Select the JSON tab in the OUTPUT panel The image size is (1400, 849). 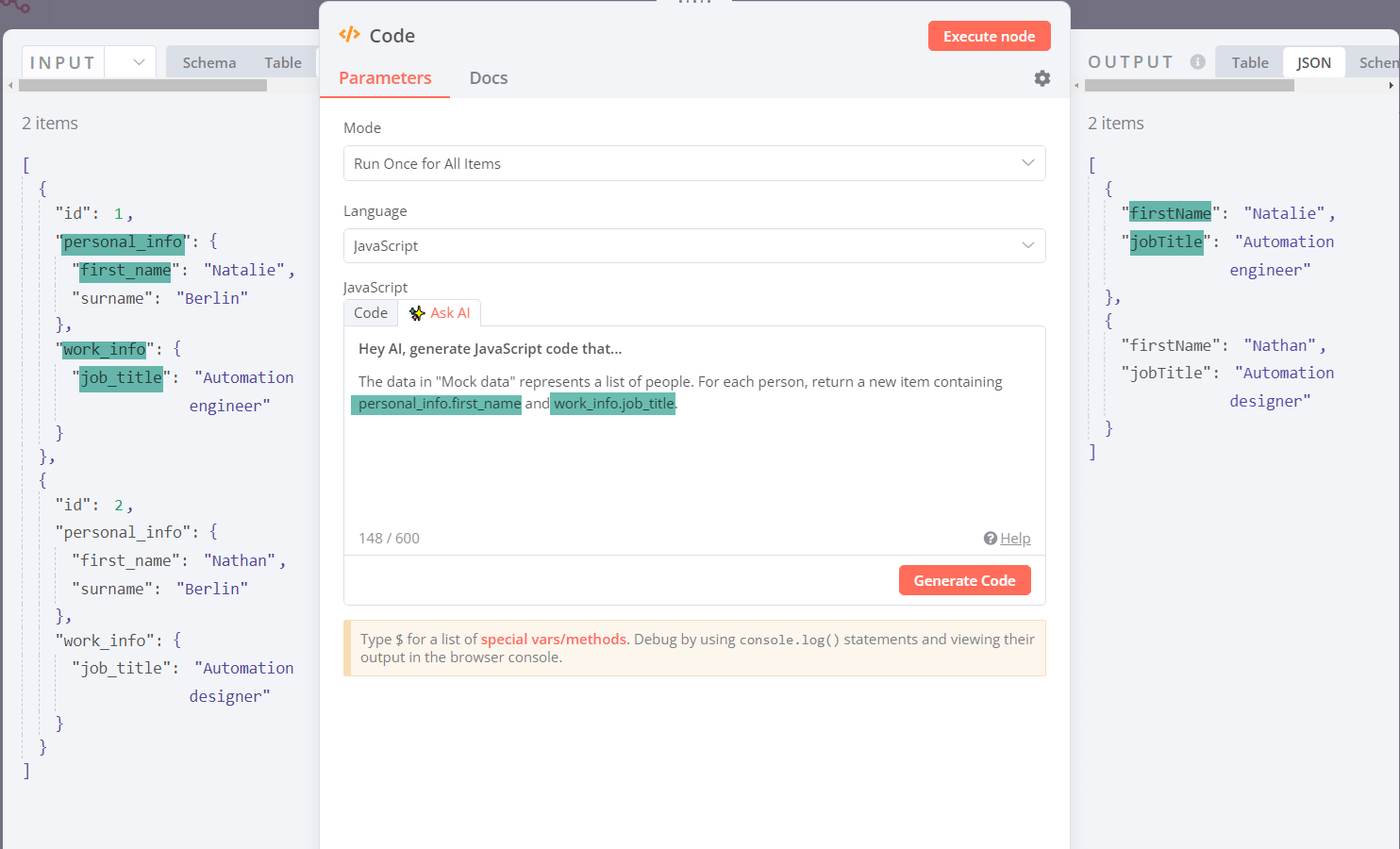pyautogui.click(x=1313, y=61)
